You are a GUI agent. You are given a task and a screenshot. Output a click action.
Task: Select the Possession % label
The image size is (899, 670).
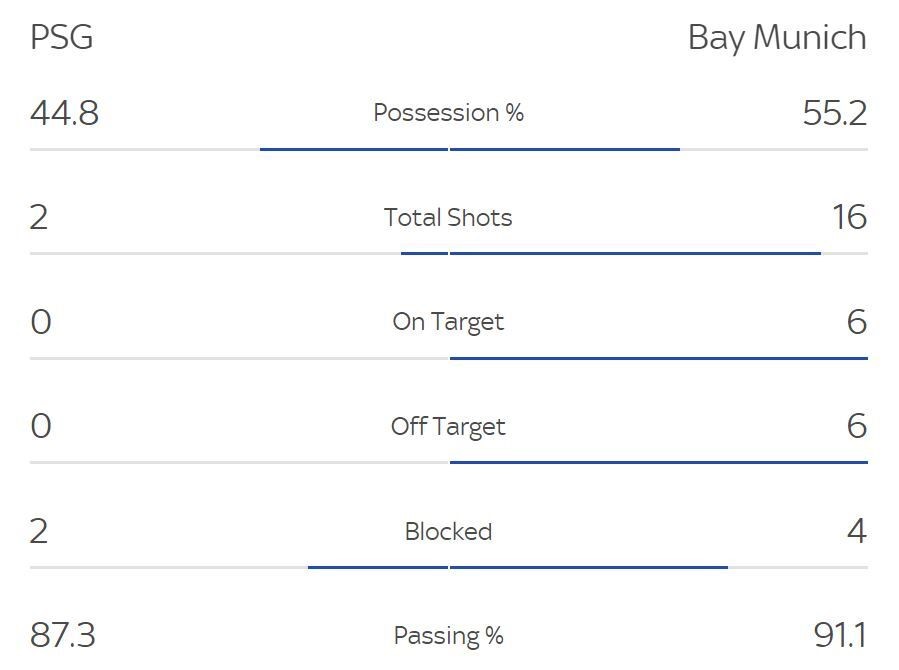tap(448, 113)
